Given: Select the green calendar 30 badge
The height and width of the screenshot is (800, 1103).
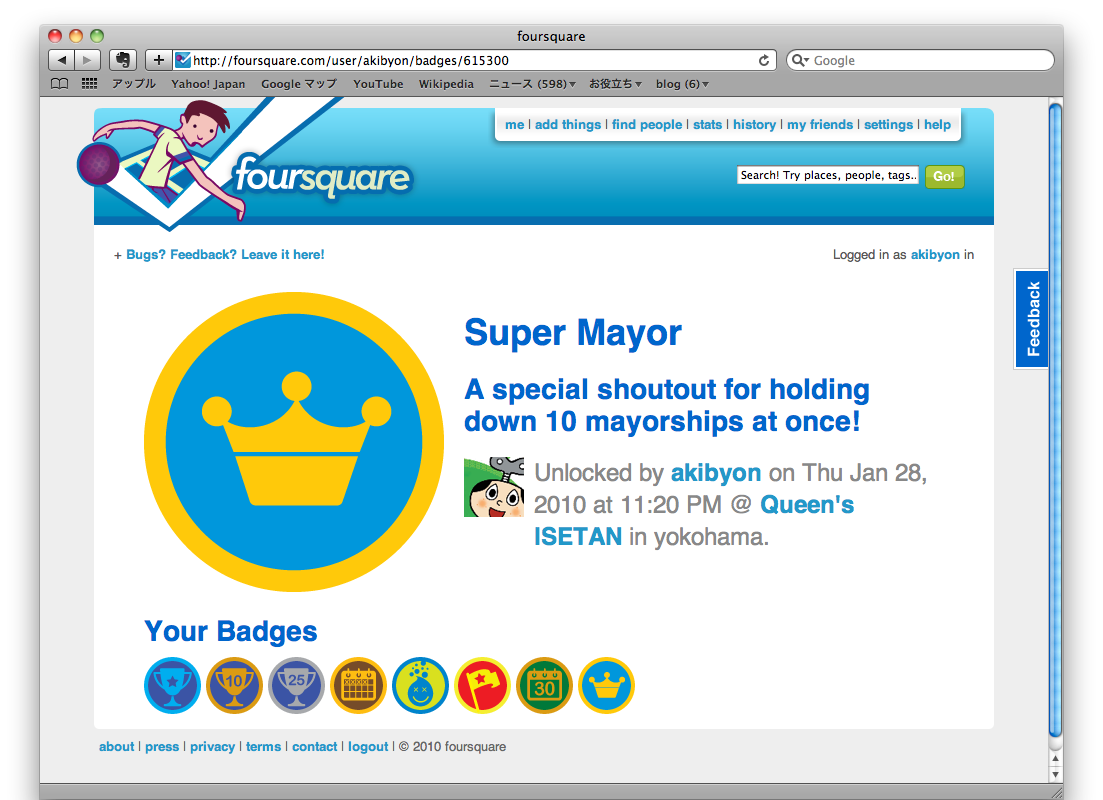Looking at the screenshot, I should pos(544,685).
